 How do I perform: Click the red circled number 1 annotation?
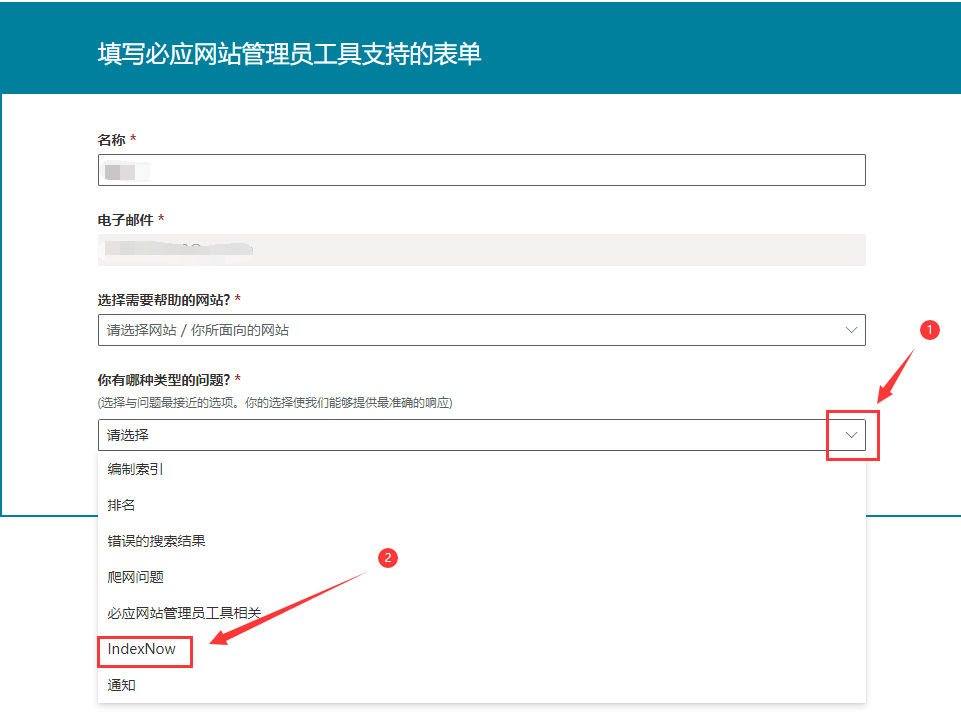(x=931, y=330)
